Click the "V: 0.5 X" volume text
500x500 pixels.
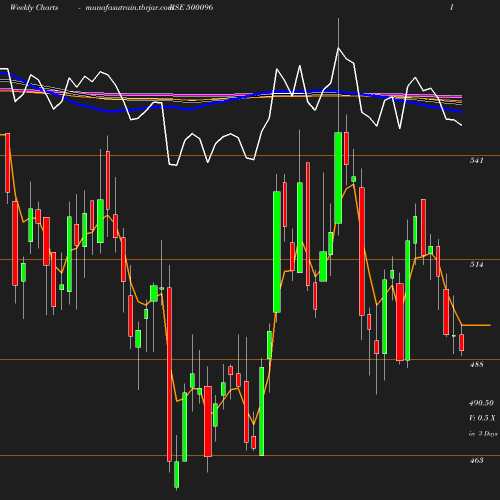pos(482,418)
